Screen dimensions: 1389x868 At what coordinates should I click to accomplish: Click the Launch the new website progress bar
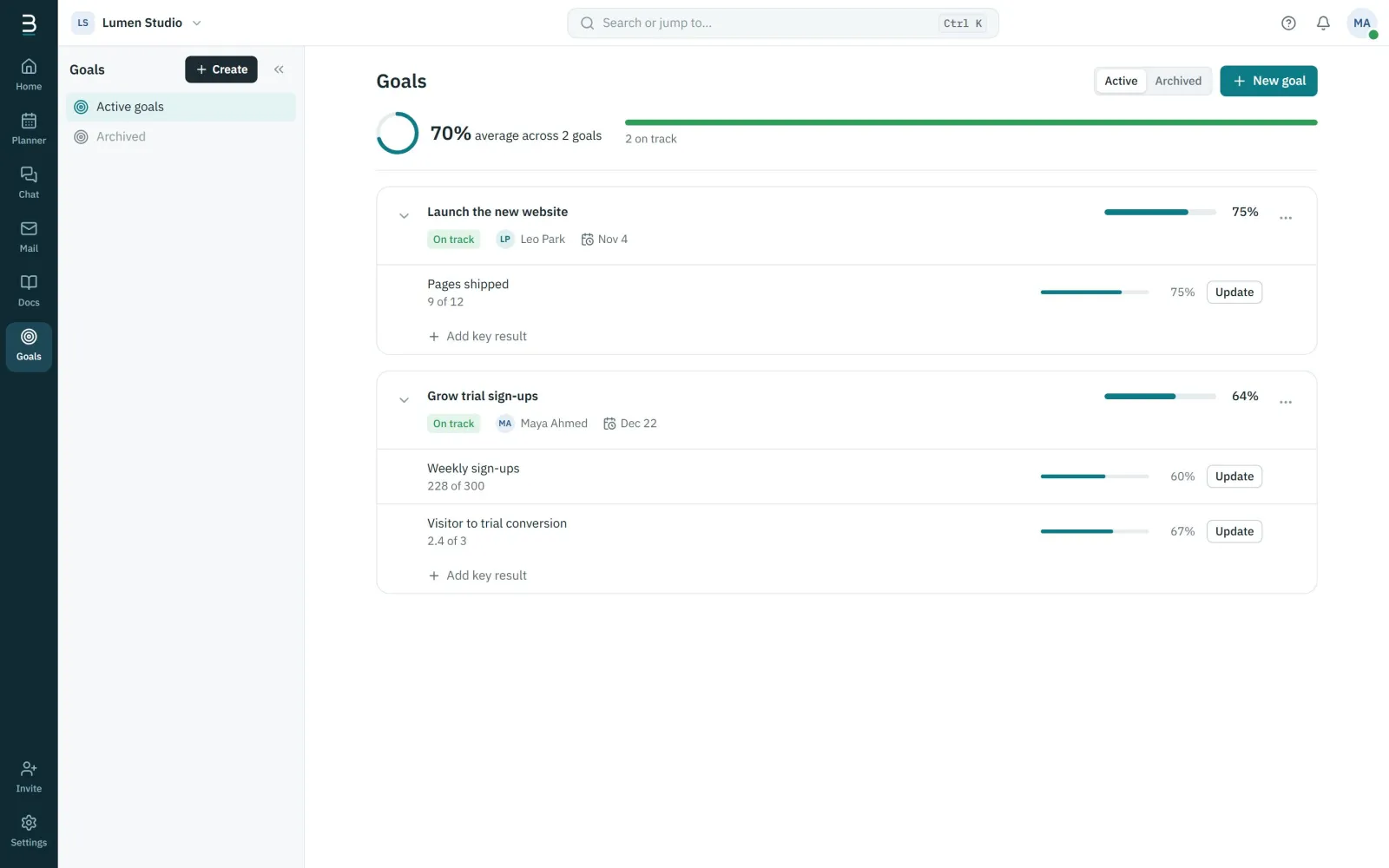click(1160, 213)
